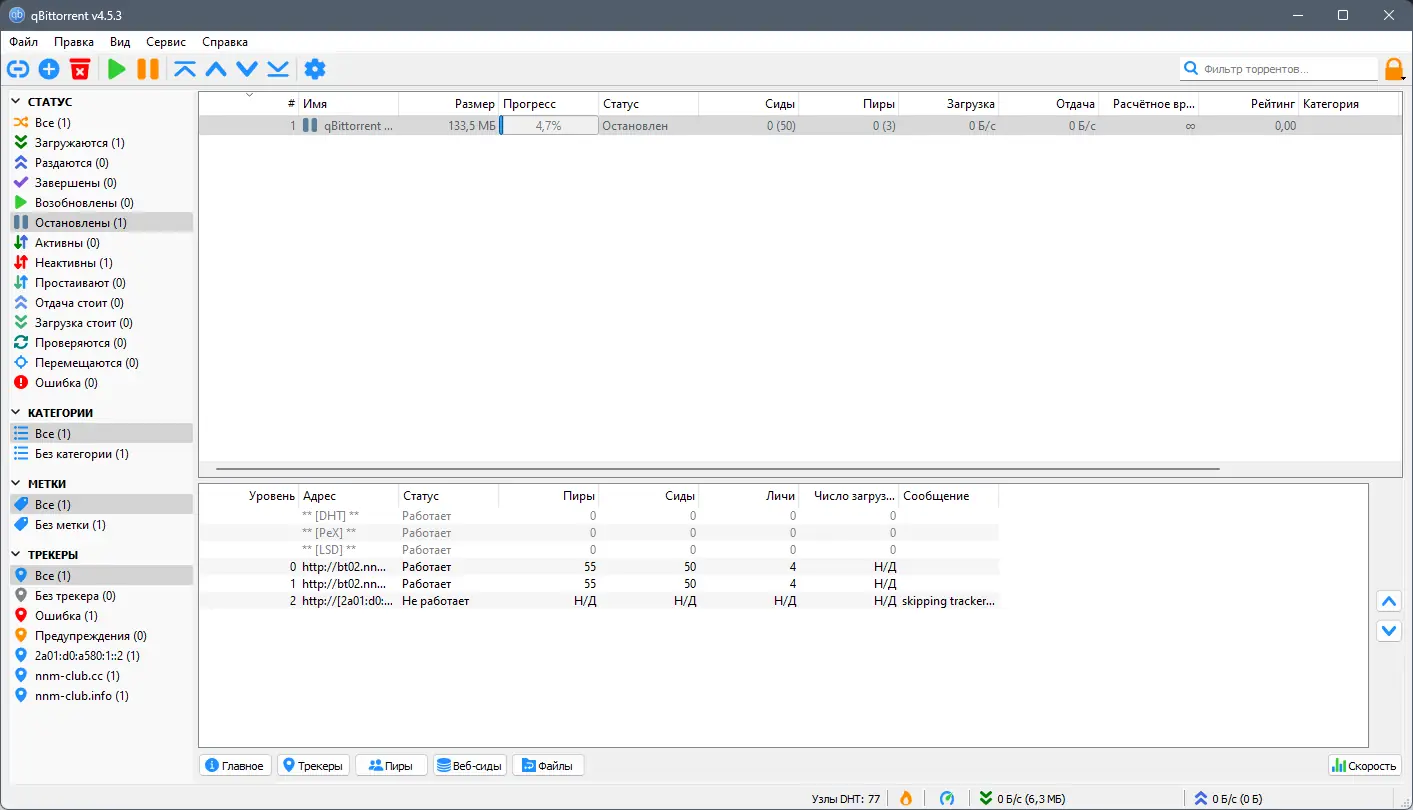Filter by Перемещаются (0) status

(x=101, y=363)
